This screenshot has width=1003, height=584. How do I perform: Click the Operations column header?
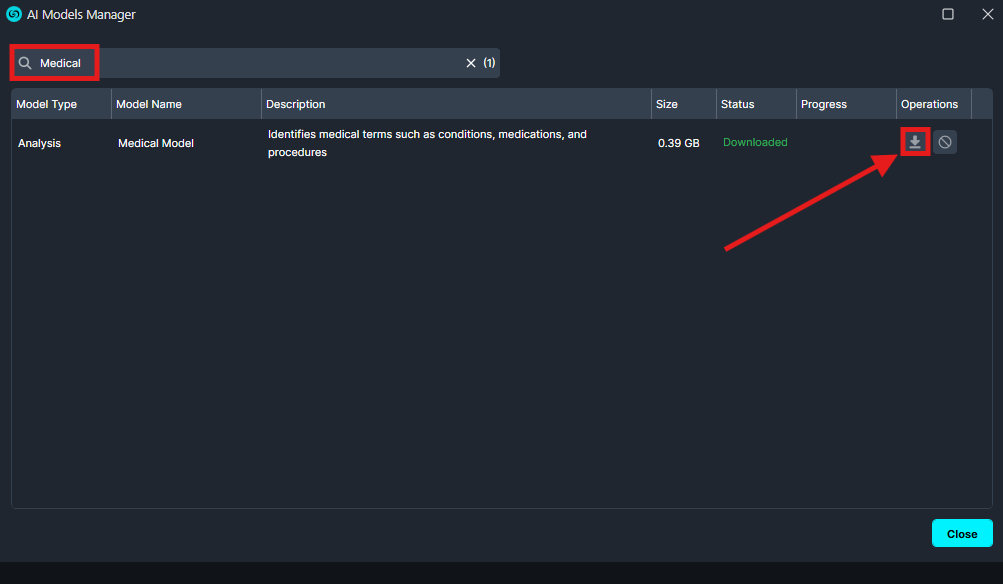coord(929,104)
